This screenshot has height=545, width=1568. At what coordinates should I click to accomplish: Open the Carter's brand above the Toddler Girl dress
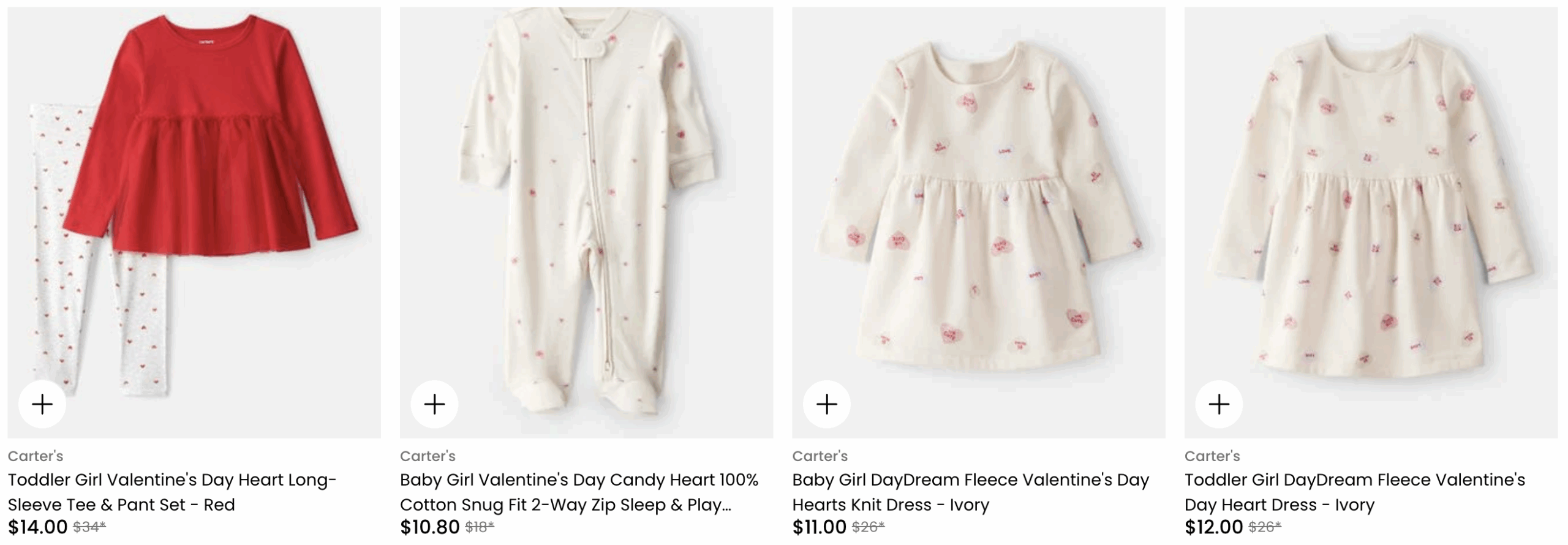[1212, 456]
